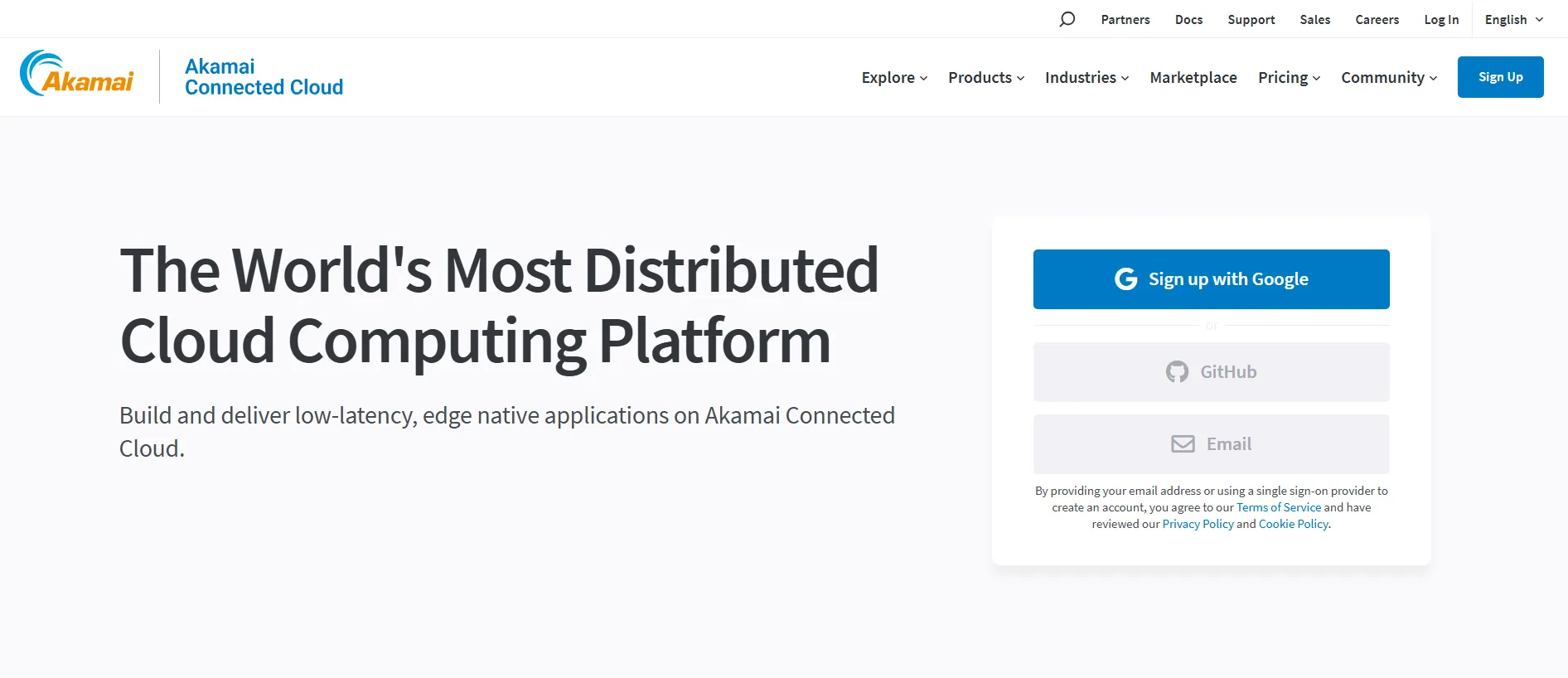Visit the Partners page
Screen dimensions: 1568x678
click(1125, 19)
